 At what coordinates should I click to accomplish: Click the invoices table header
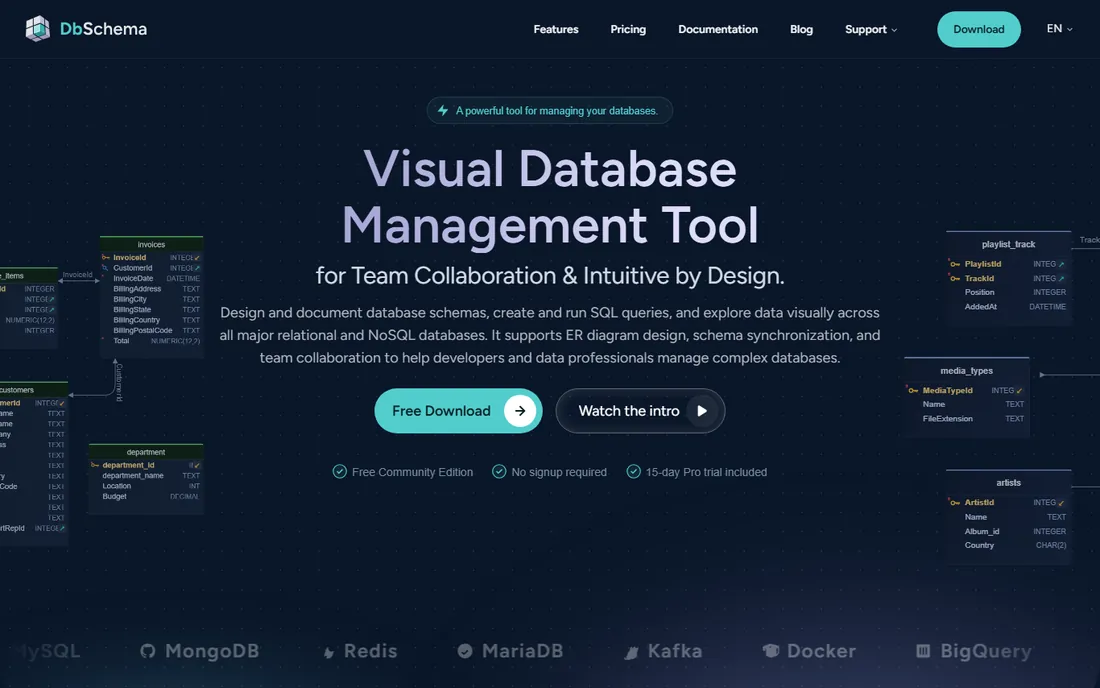[152, 244]
